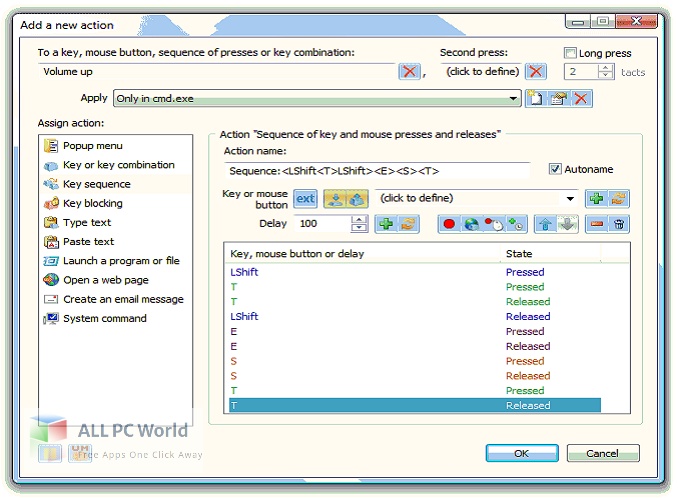The width and height of the screenshot is (678, 498).
Task: Click the Cancel button
Action: tap(603, 453)
